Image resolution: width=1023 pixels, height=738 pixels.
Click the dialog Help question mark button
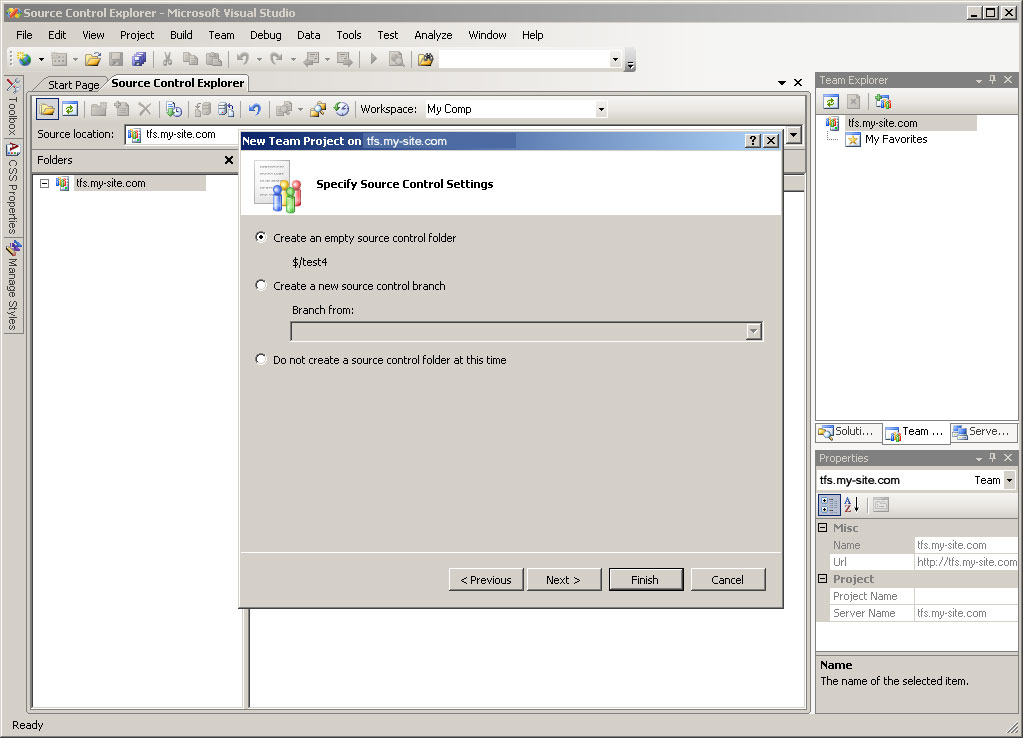click(753, 140)
